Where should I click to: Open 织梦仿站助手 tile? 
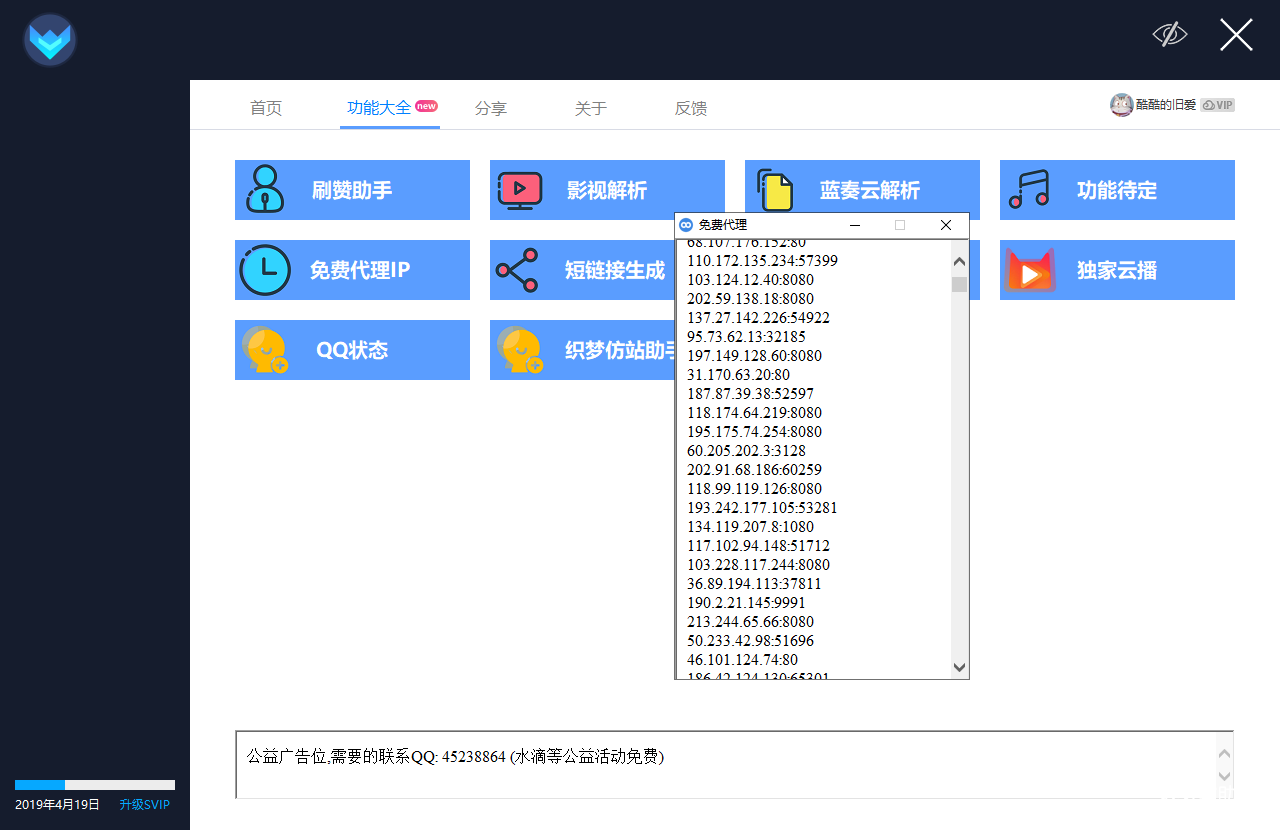tap(582, 350)
